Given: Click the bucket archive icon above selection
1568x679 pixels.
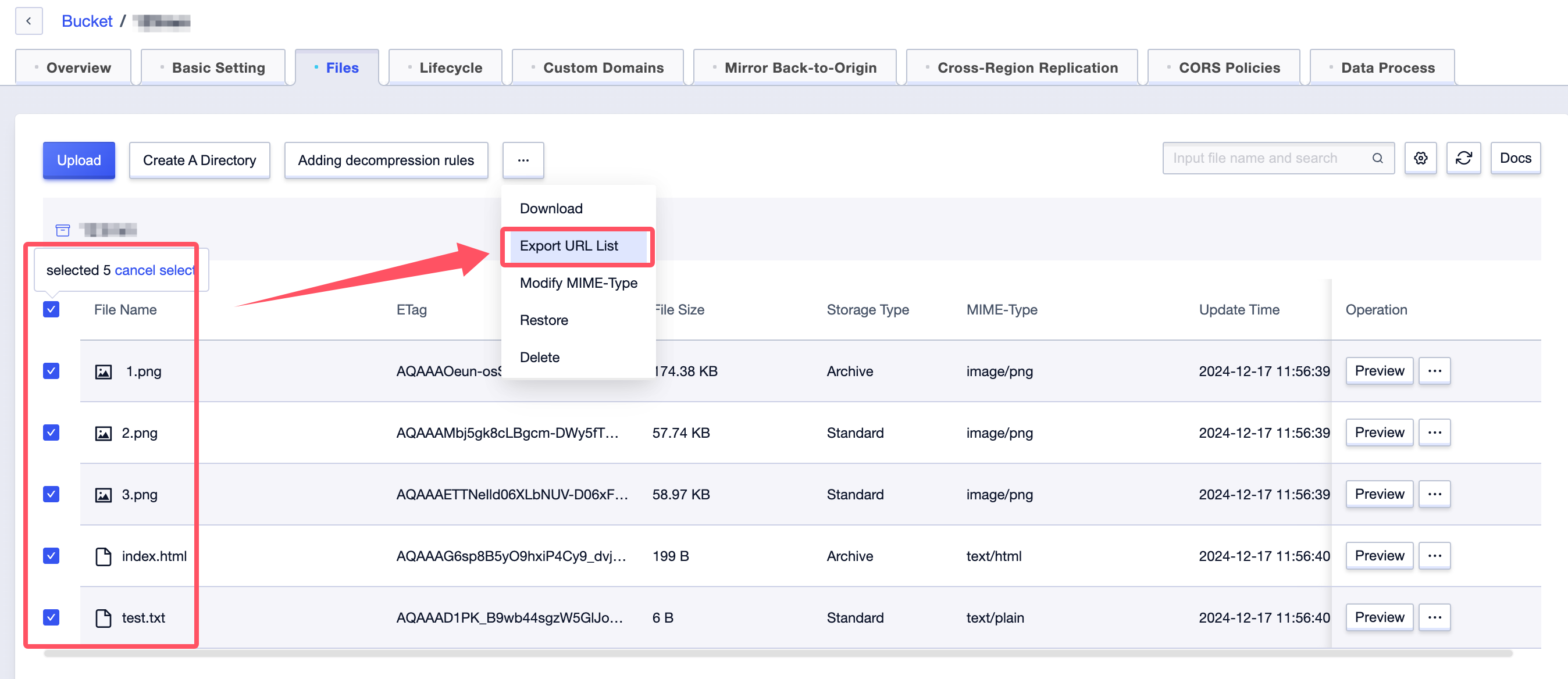Looking at the screenshot, I should (x=63, y=230).
